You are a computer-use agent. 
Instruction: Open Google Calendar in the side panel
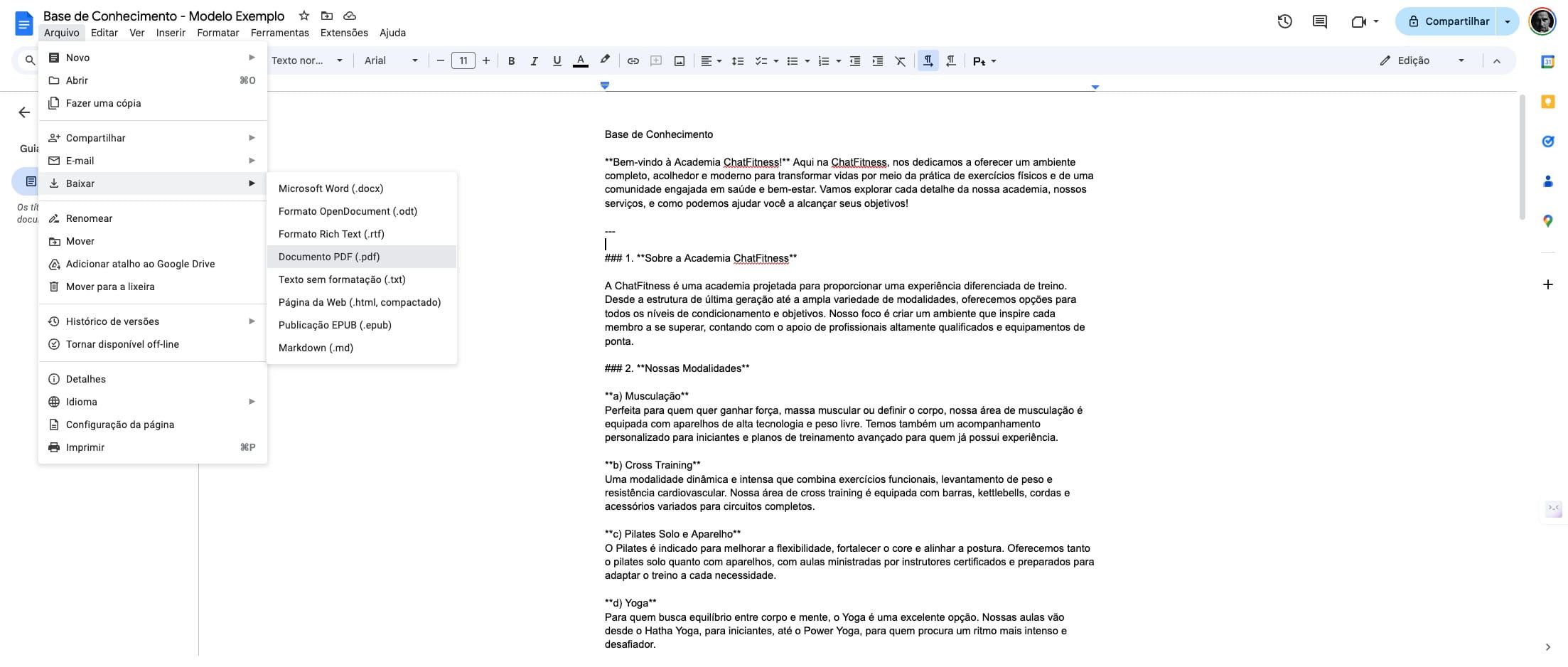click(1547, 62)
